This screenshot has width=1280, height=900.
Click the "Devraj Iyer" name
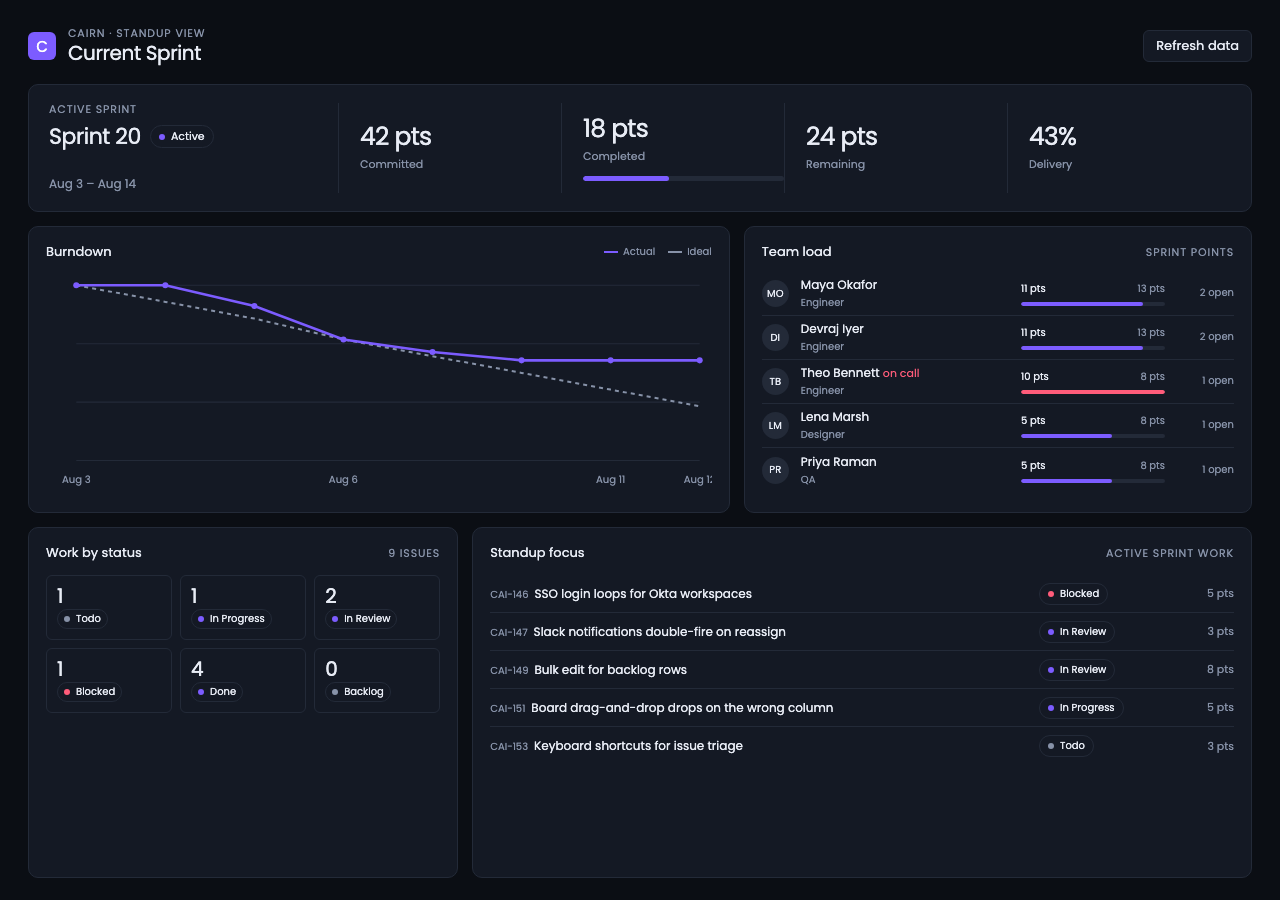tap(832, 329)
